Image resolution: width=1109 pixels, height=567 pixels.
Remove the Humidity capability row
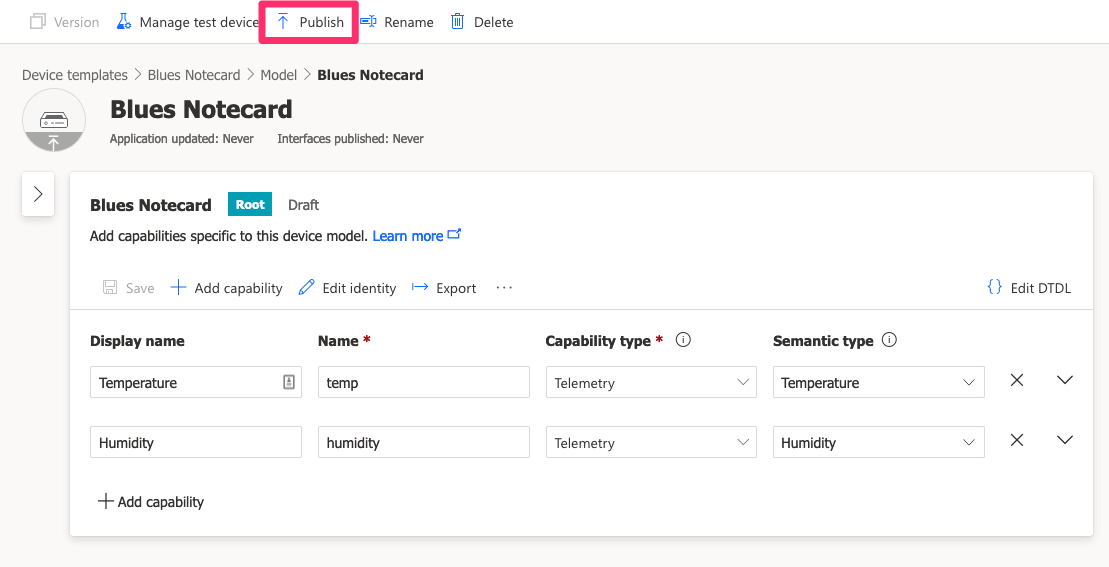click(x=1017, y=440)
